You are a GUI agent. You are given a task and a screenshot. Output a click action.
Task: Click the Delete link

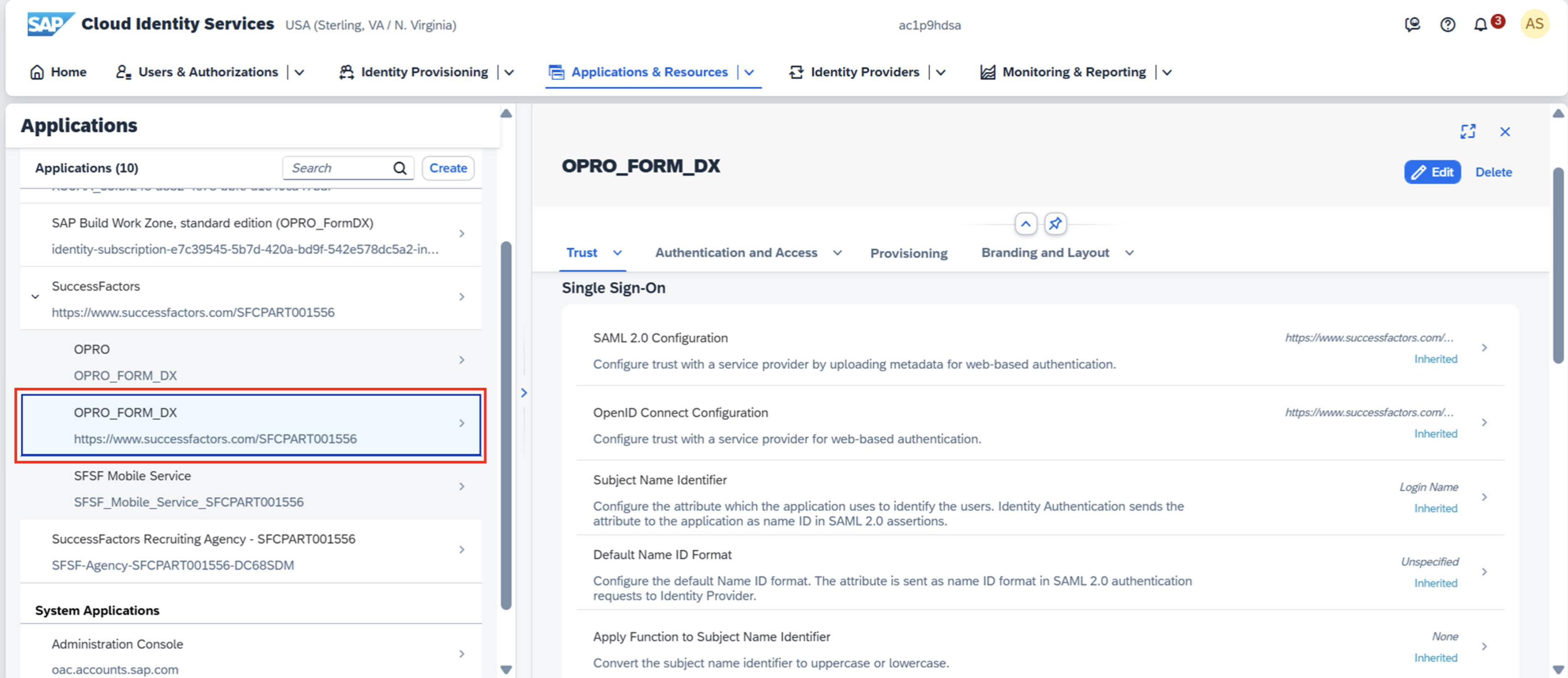1493,172
